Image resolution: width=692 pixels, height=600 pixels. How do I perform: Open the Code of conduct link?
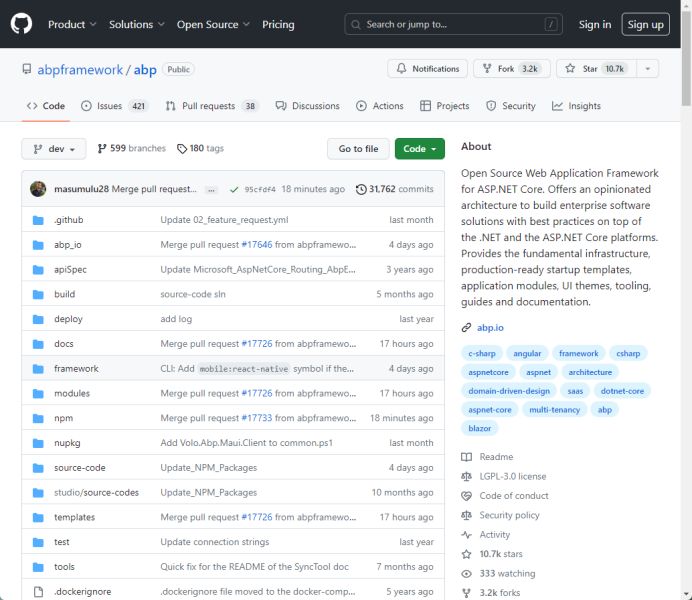(514, 496)
